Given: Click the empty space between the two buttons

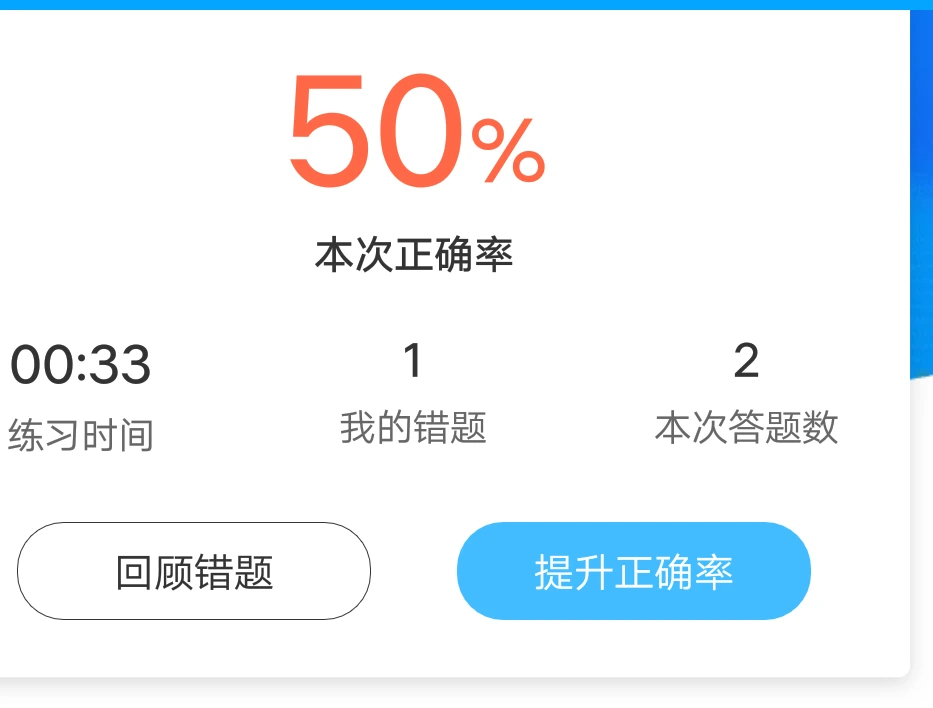Looking at the screenshot, I should coord(414,572).
